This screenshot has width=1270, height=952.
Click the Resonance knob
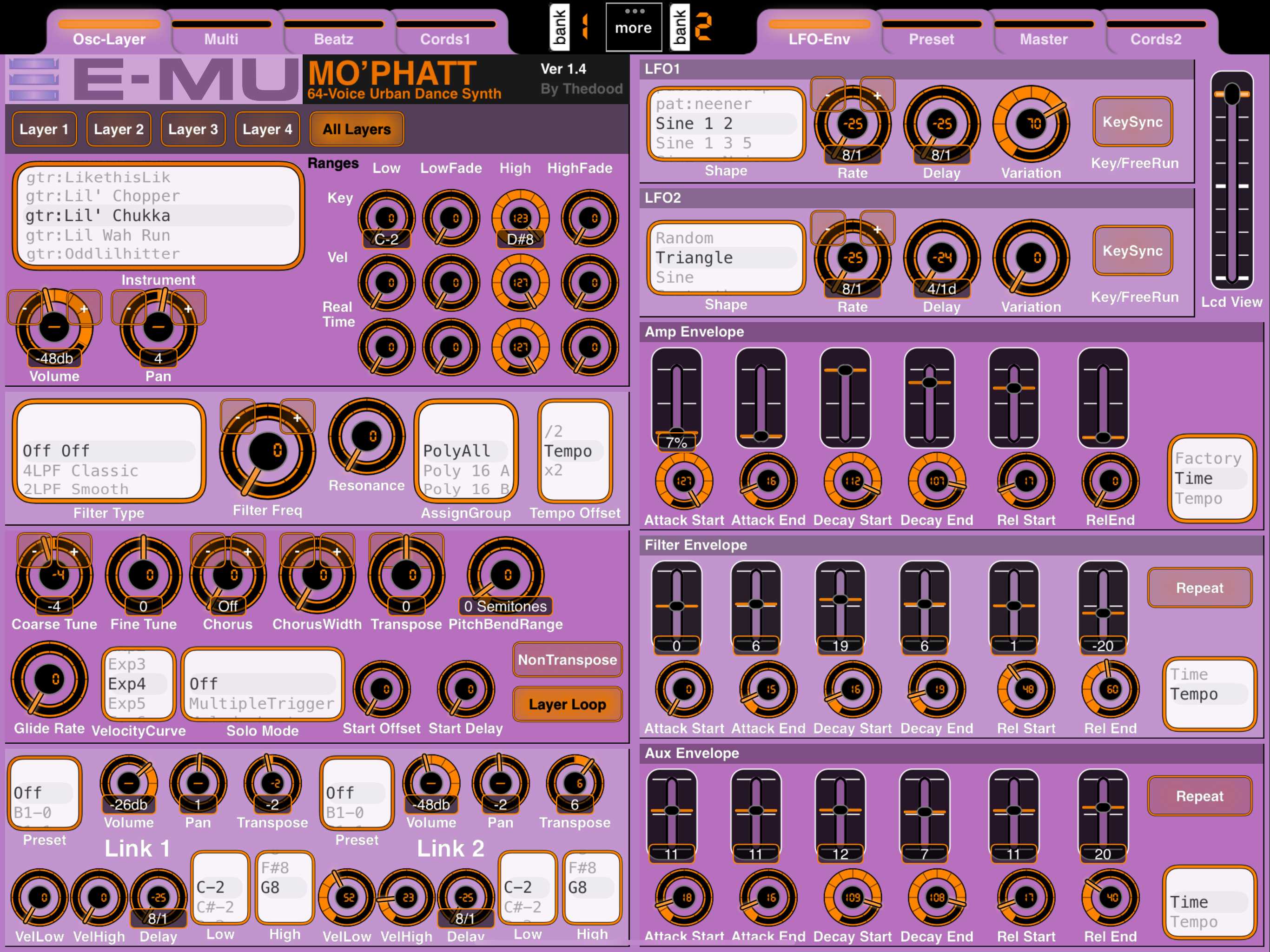pos(366,437)
